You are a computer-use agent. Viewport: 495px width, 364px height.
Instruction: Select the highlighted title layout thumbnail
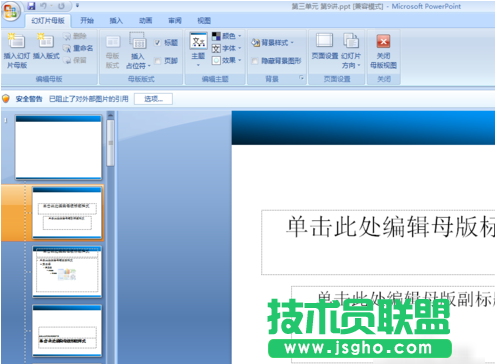point(67,213)
